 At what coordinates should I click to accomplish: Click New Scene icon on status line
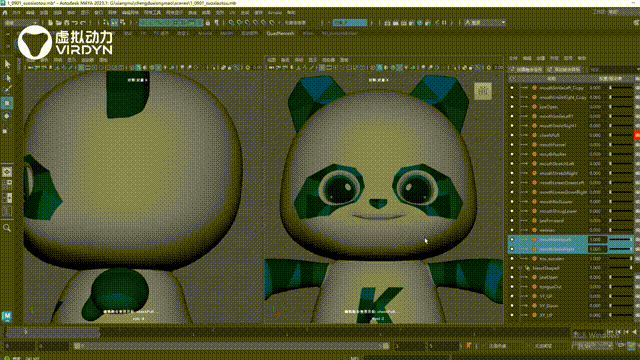(50, 23)
